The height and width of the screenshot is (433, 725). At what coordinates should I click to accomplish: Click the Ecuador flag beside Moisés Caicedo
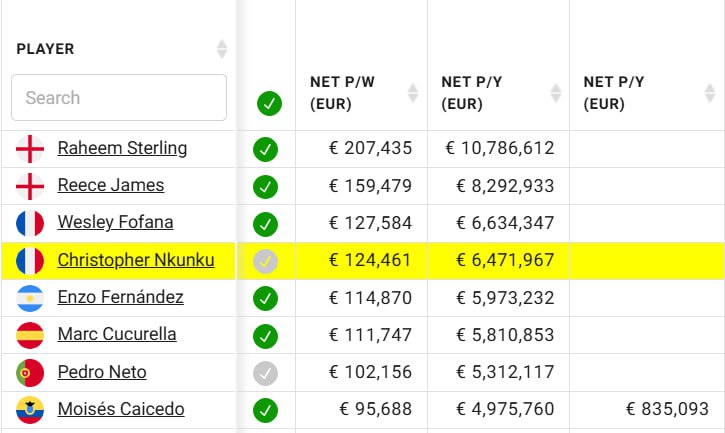point(30,409)
